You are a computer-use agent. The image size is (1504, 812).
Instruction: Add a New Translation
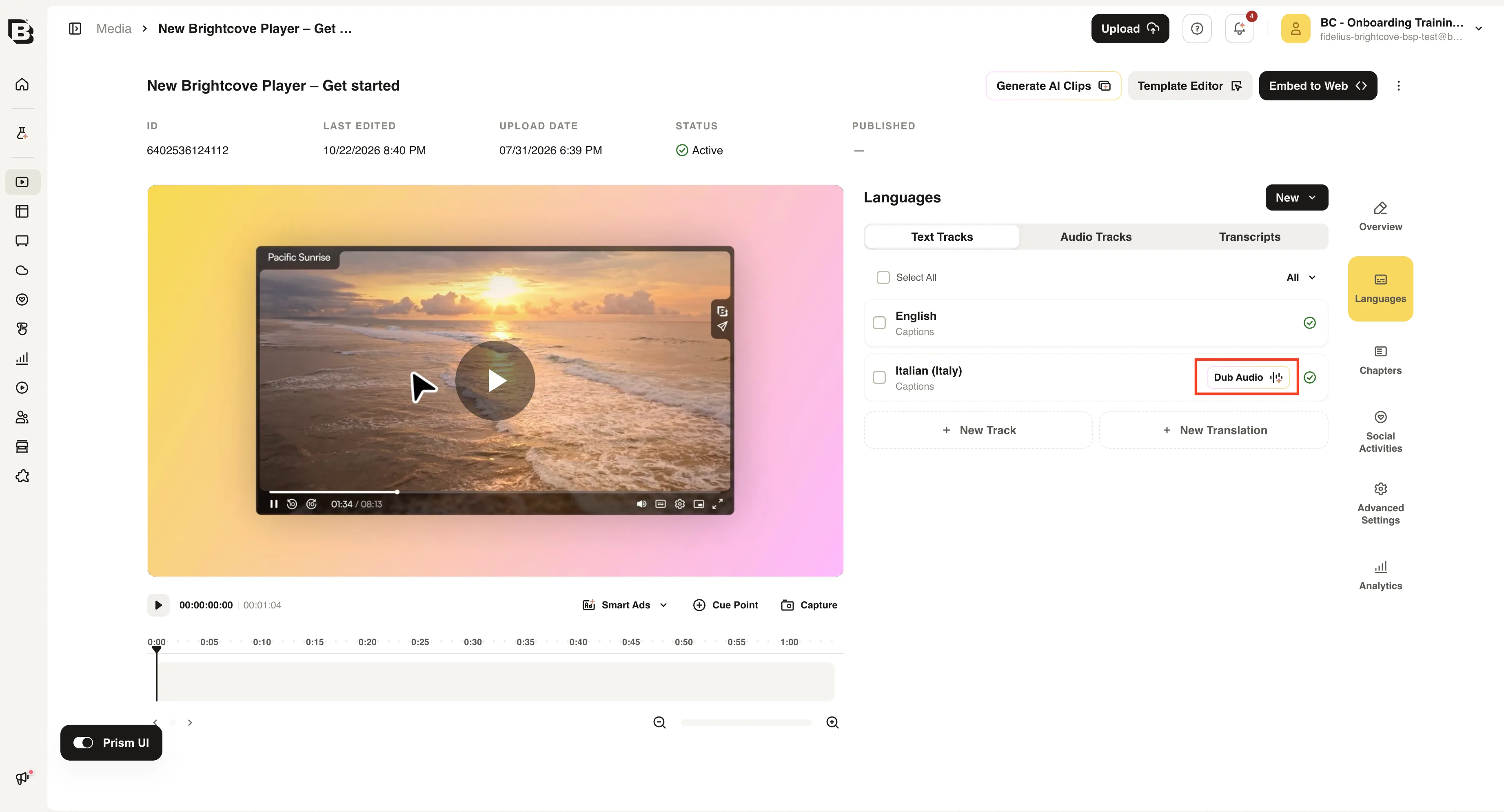click(1214, 430)
